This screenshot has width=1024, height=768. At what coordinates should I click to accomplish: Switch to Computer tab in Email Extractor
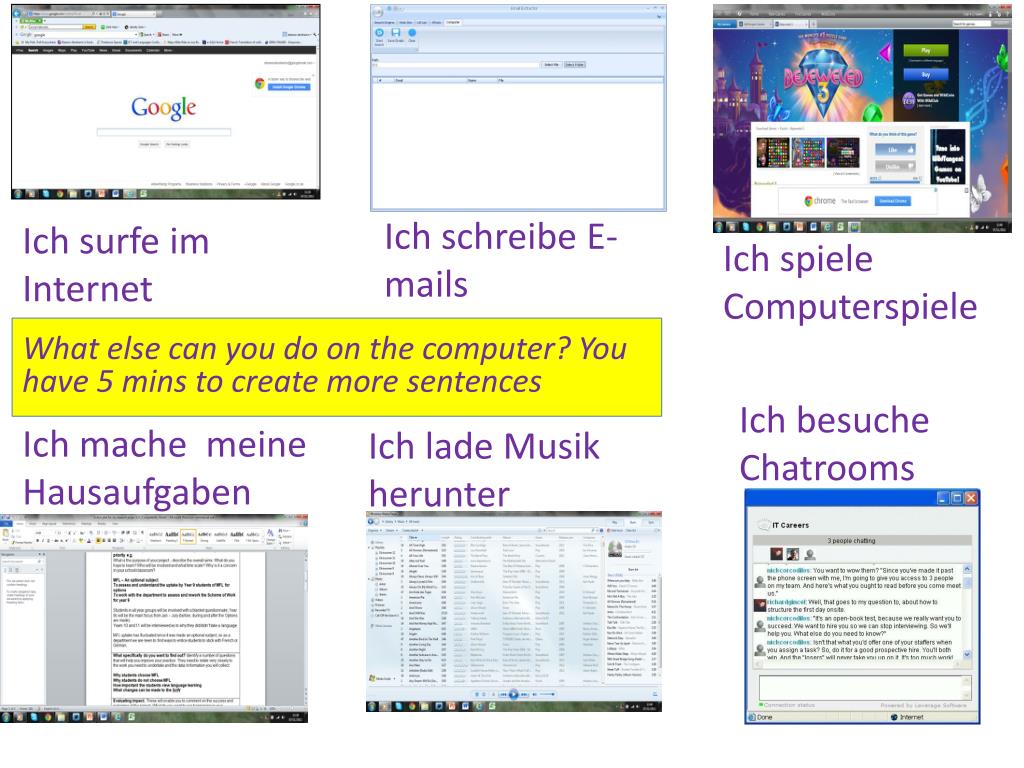(x=453, y=22)
